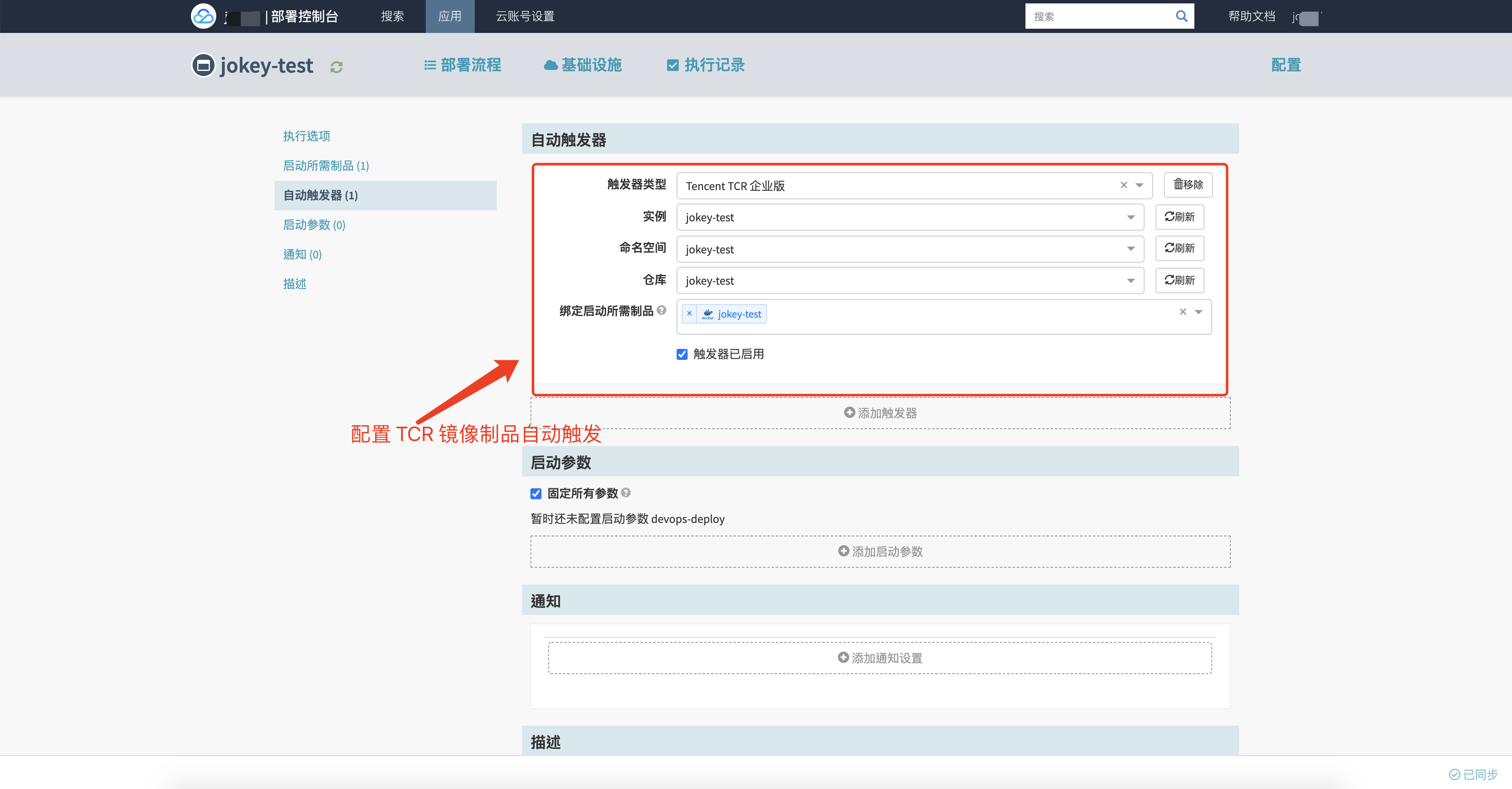Click the jokey-test logo icon top left
The width and height of the screenshot is (1512, 789).
202,64
